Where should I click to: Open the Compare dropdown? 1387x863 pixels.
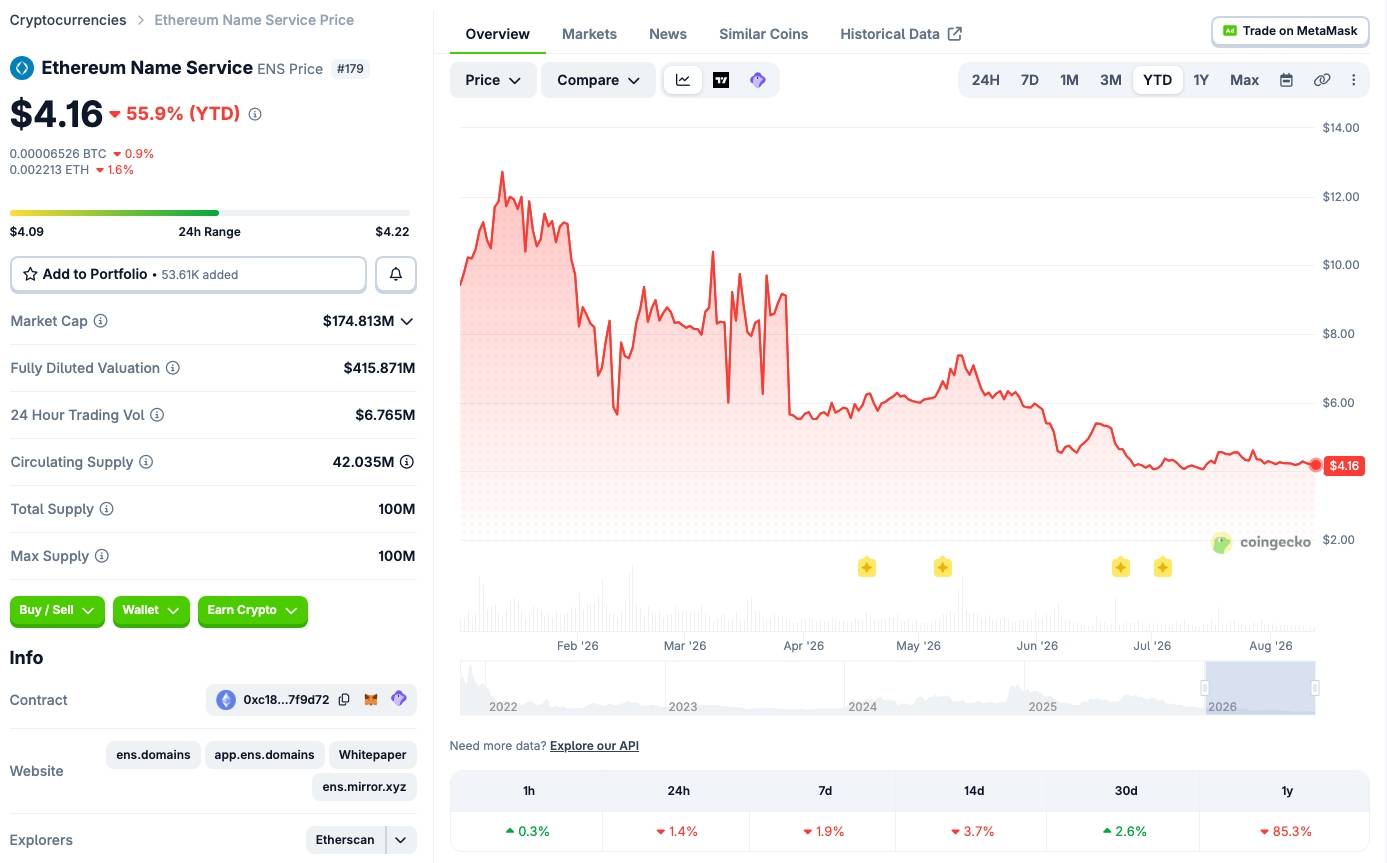[x=598, y=80]
